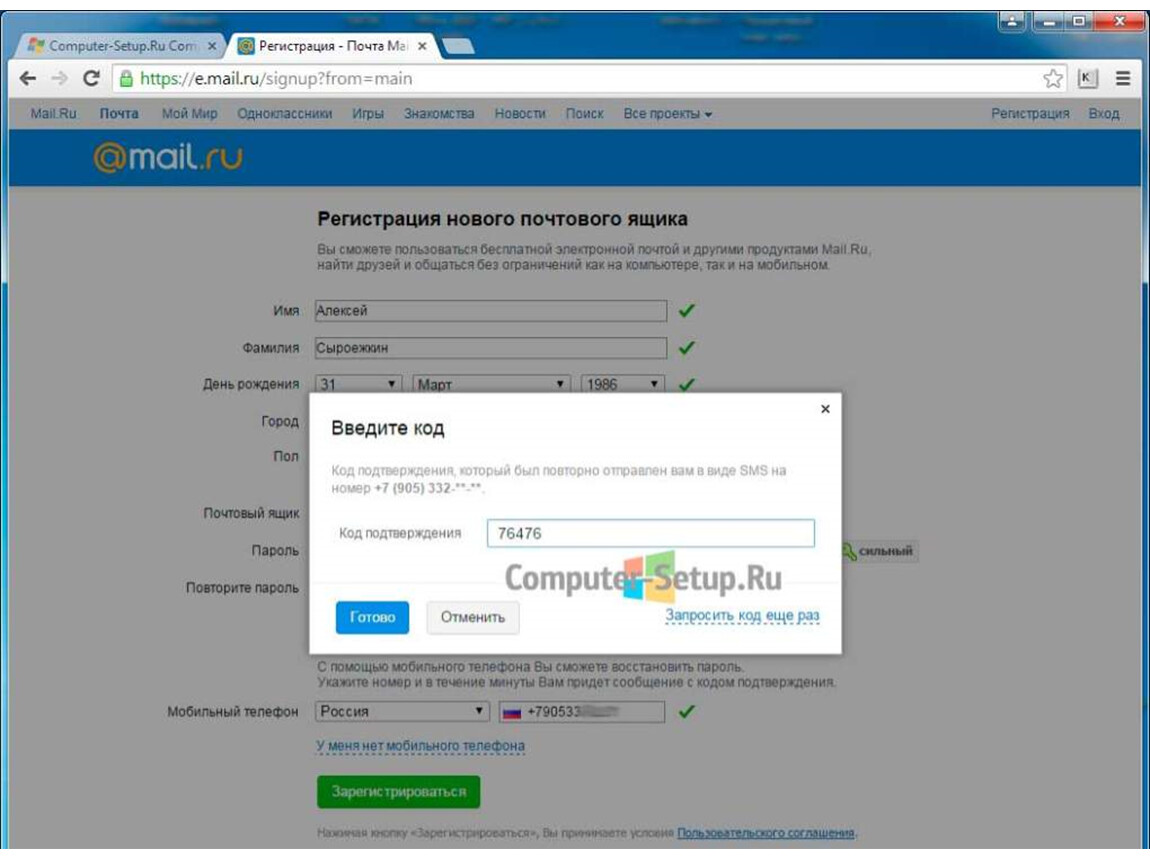The image size is (1150, 864).
Task: Open Chrome hamburger menu
Action: (x=1122, y=78)
